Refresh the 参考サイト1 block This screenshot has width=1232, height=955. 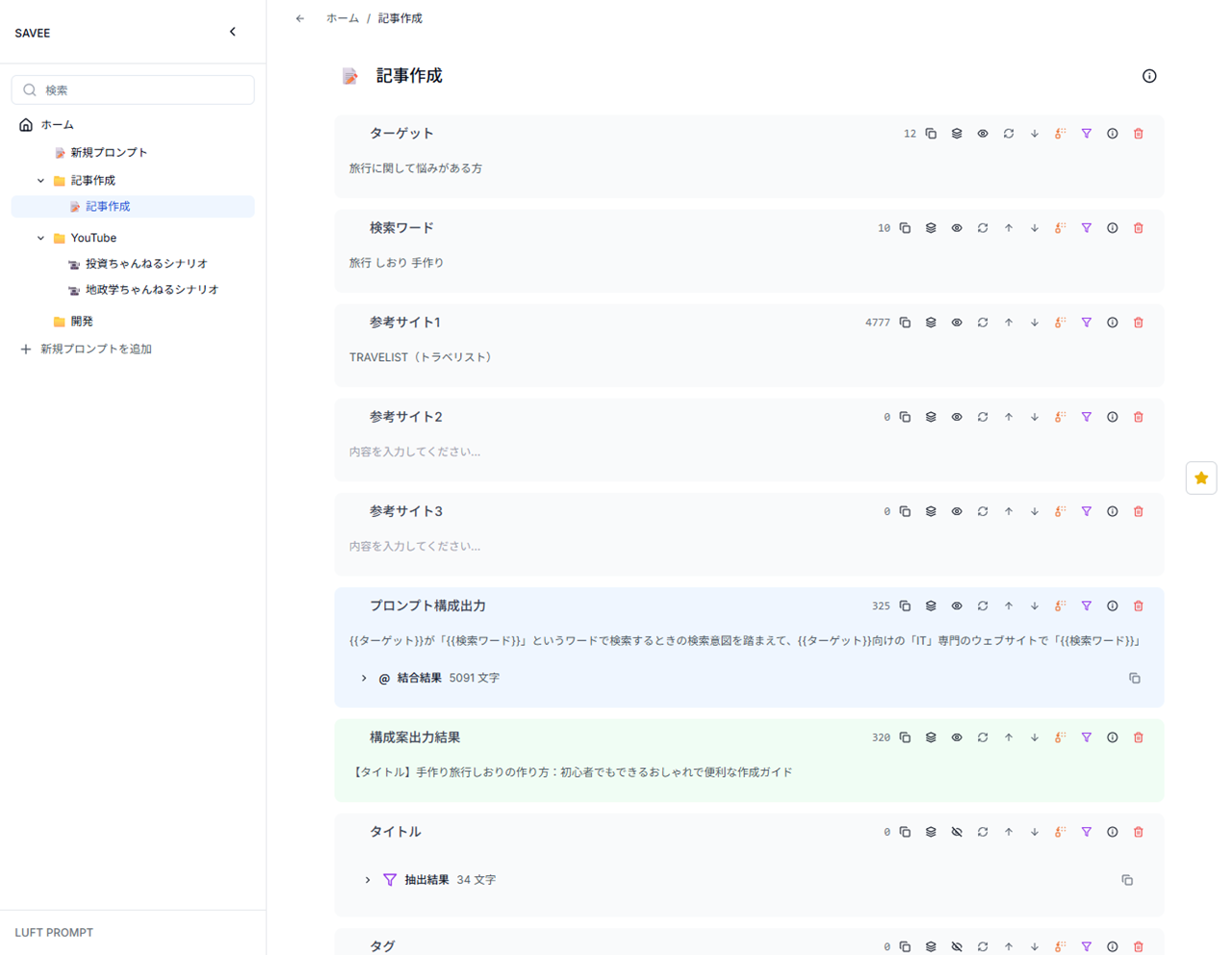tap(983, 323)
